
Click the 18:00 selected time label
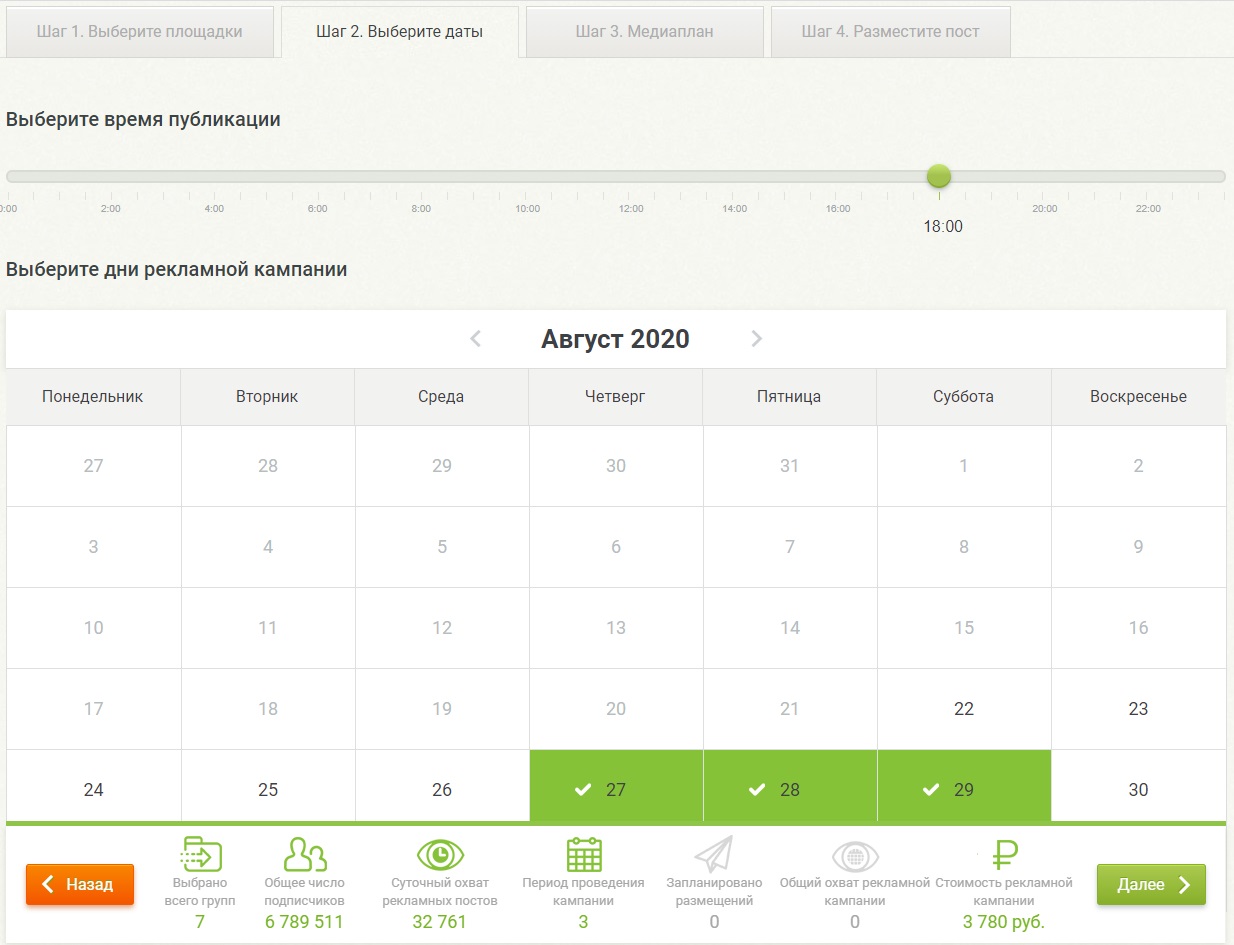[x=943, y=227]
